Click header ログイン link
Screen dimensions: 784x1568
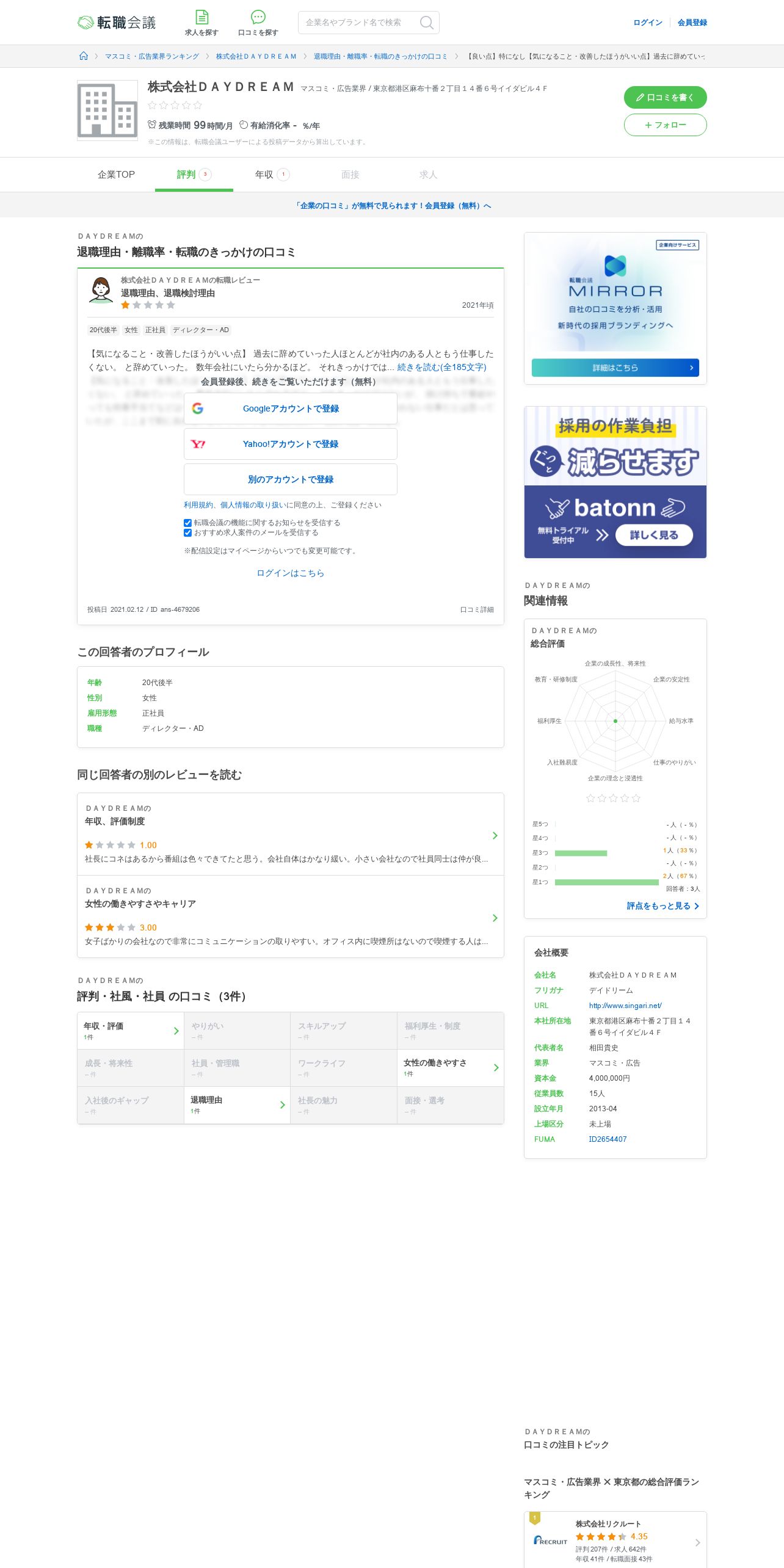click(648, 23)
